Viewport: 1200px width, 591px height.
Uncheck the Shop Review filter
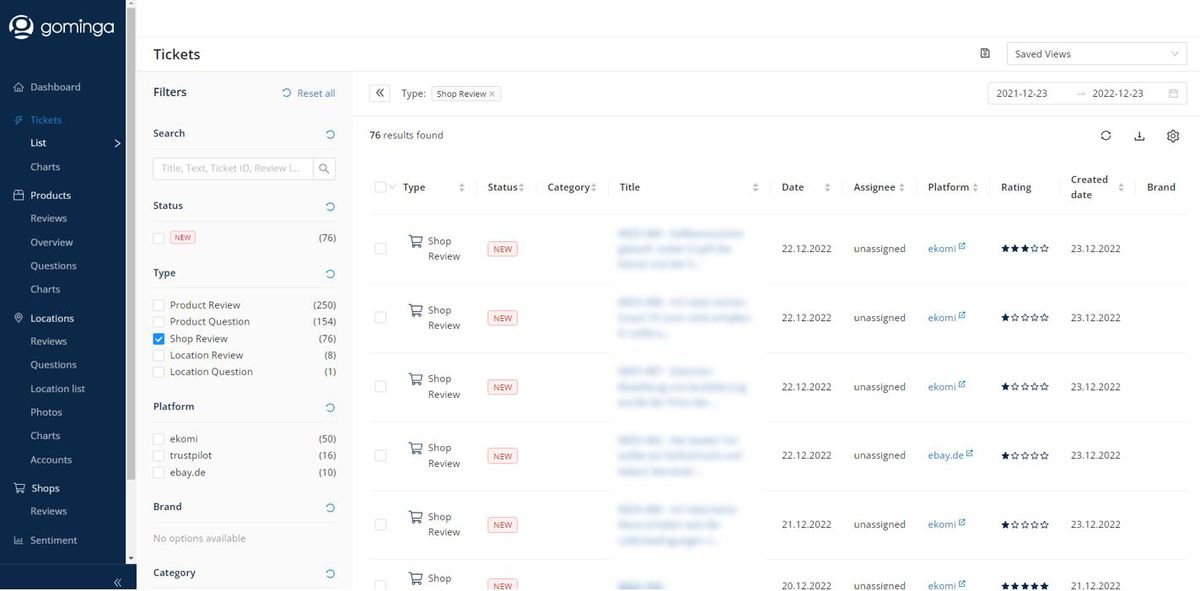(159, 339)
